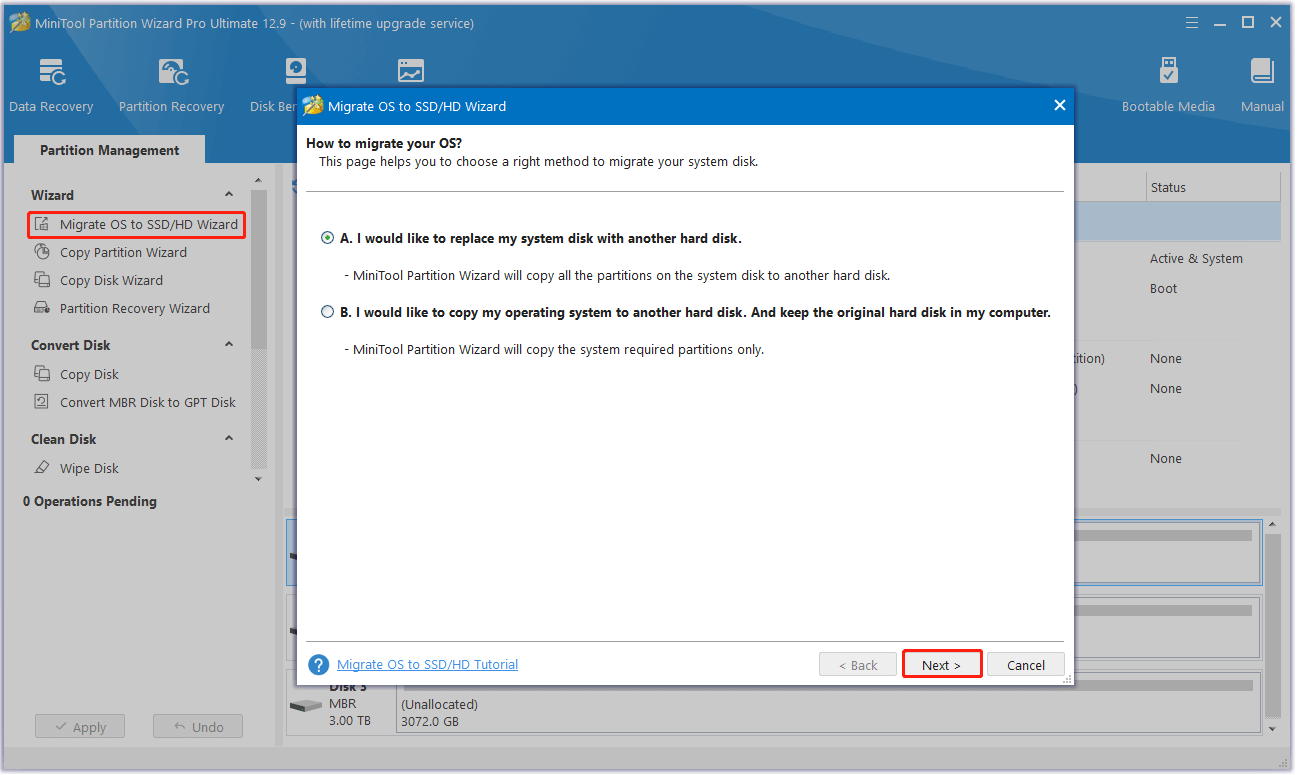The width and height of the screenshot is (1297, 775).
Task: Collapse the Convert Disk section
Action: point(229,344)
